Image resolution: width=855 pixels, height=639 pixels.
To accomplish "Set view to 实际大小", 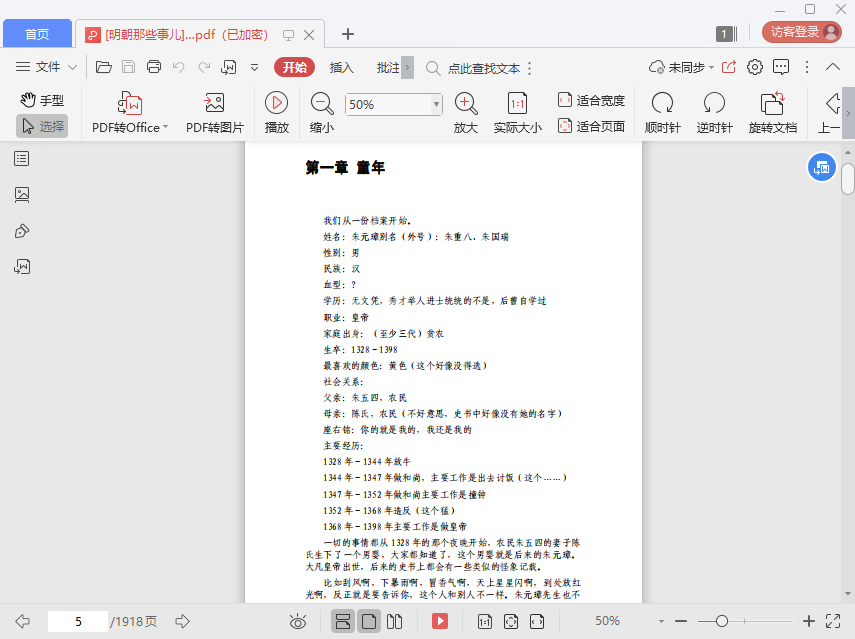I will point(517,113).
